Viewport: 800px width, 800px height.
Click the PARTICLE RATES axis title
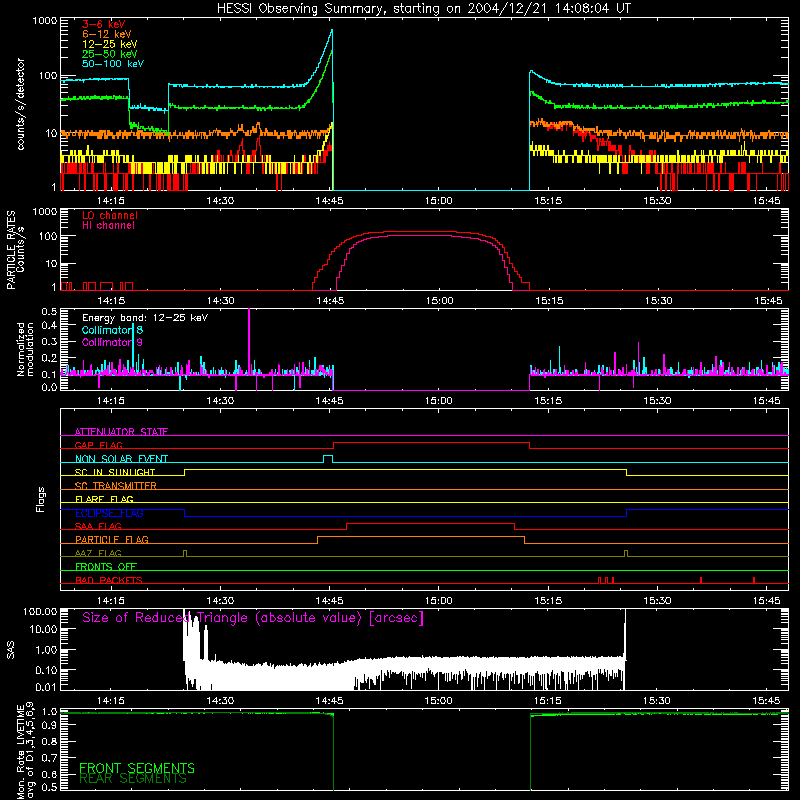(11, 250)
